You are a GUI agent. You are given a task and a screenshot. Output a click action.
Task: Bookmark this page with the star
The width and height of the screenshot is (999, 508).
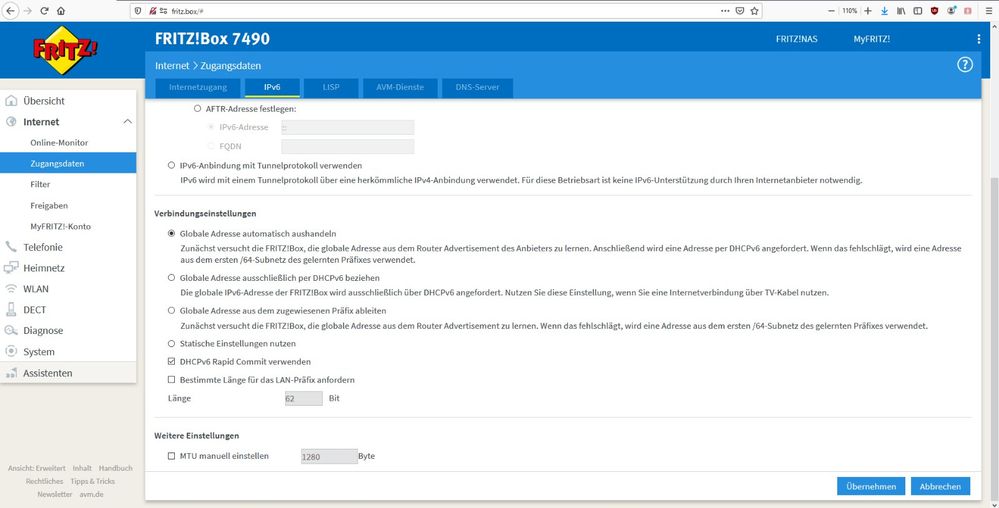pos(754,11)
